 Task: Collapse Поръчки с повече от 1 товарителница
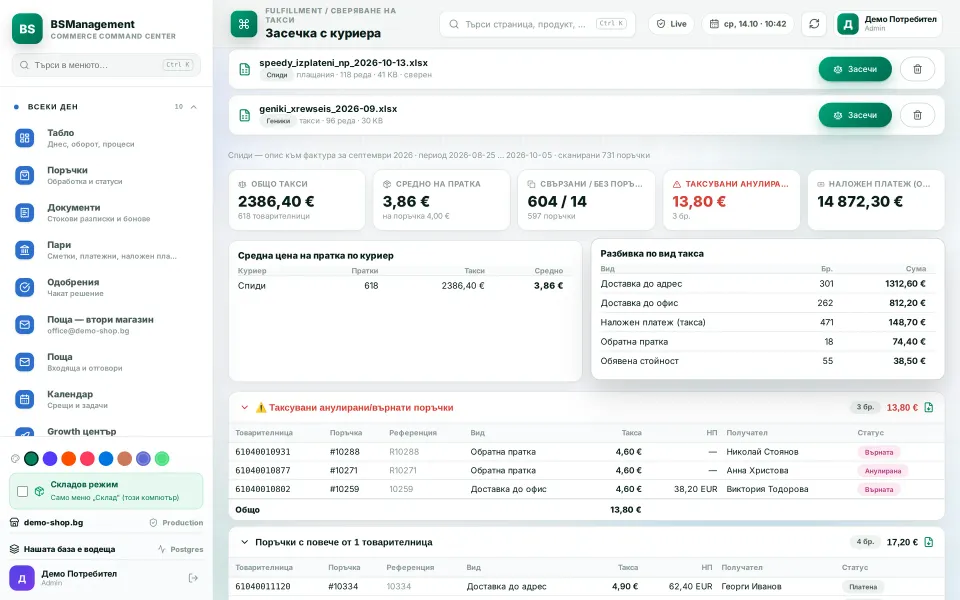point(244,542)
